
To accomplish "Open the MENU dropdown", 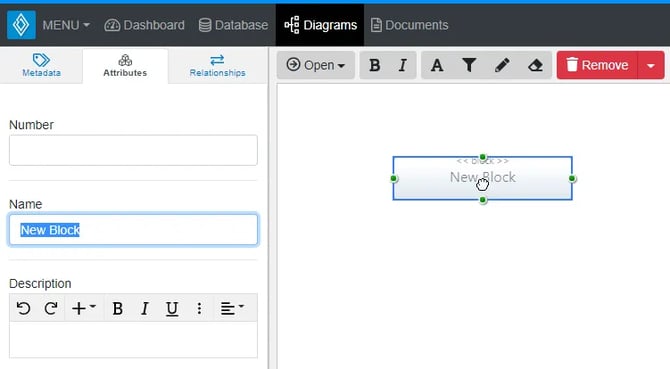I will (x=66, y=25).
